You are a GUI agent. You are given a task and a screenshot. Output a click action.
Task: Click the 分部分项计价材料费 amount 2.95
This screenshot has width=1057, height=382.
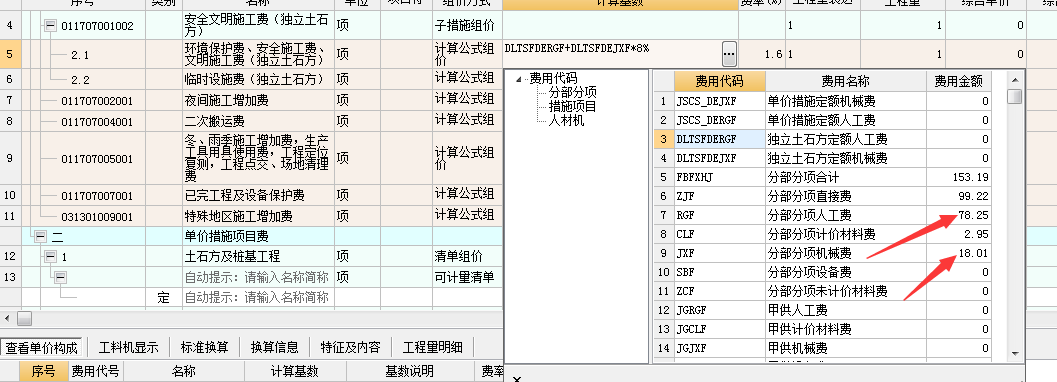[959, 234]
